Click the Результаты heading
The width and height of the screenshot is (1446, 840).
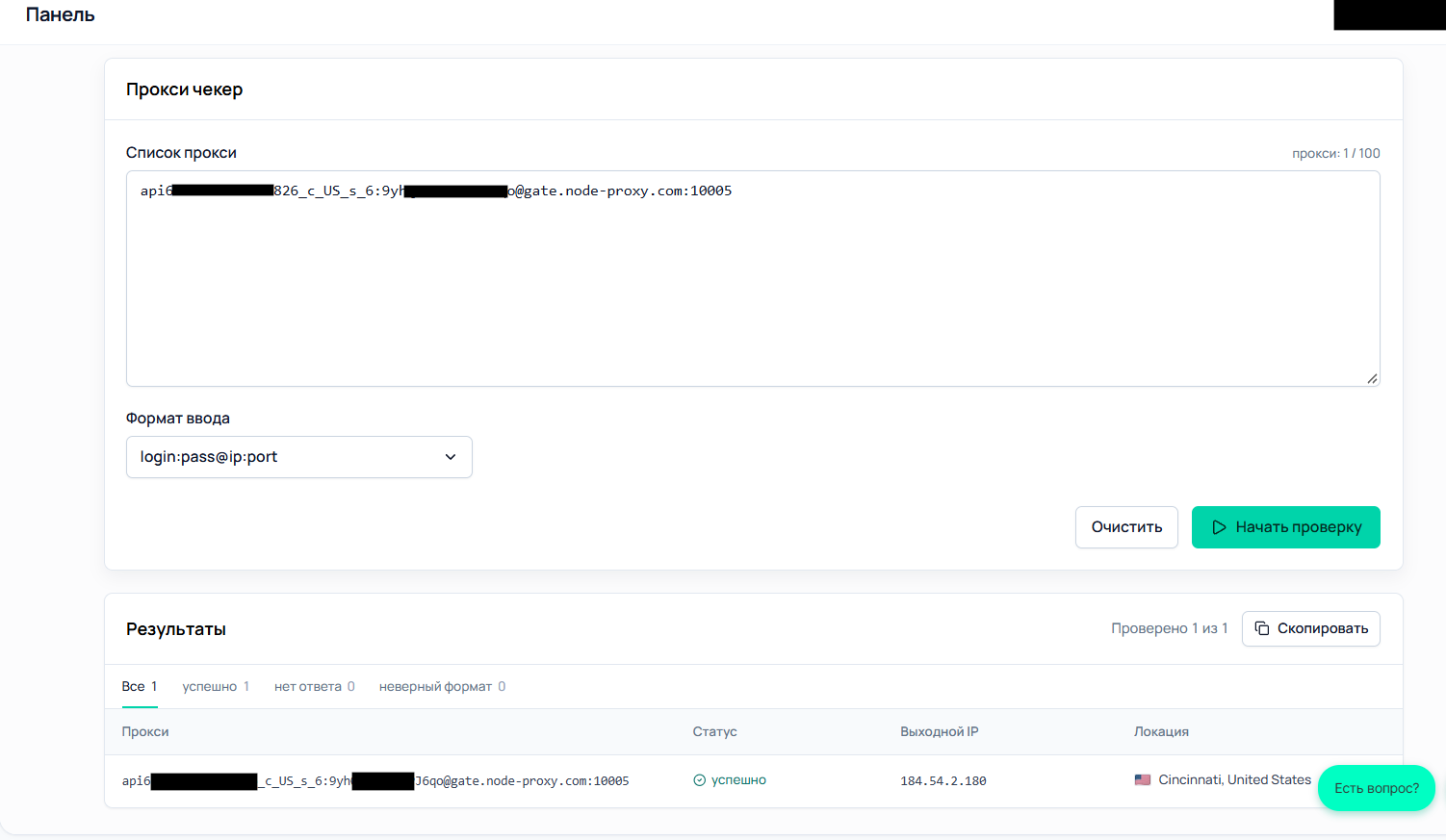click(x=176, y=629)
